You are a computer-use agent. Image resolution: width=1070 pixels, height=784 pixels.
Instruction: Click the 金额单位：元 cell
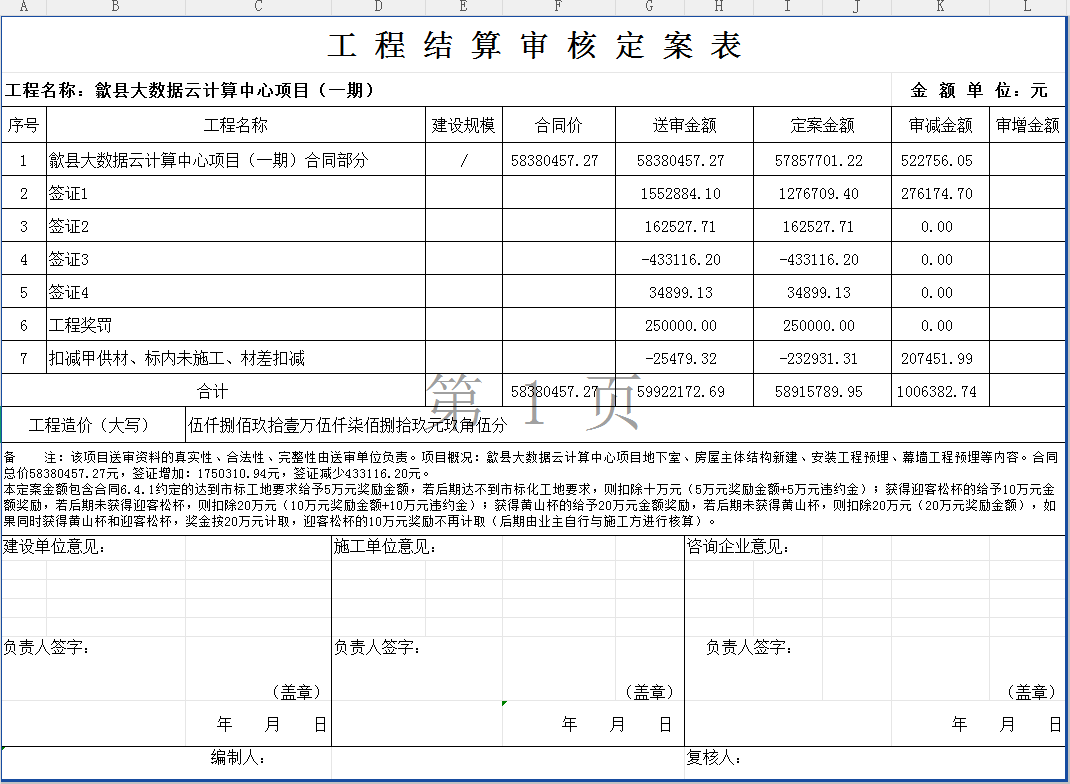pos(979,90)
